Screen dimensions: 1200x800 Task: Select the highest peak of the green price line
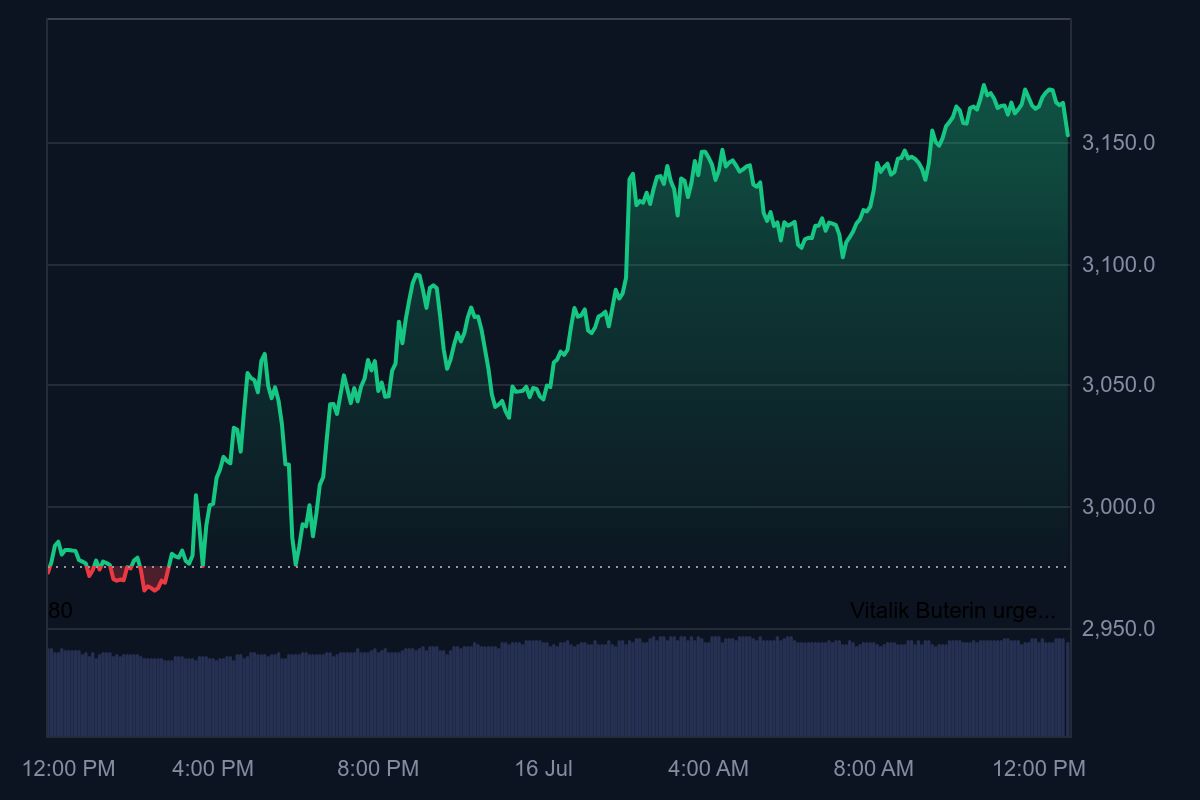pyautogui.click(x=983, y=85)
